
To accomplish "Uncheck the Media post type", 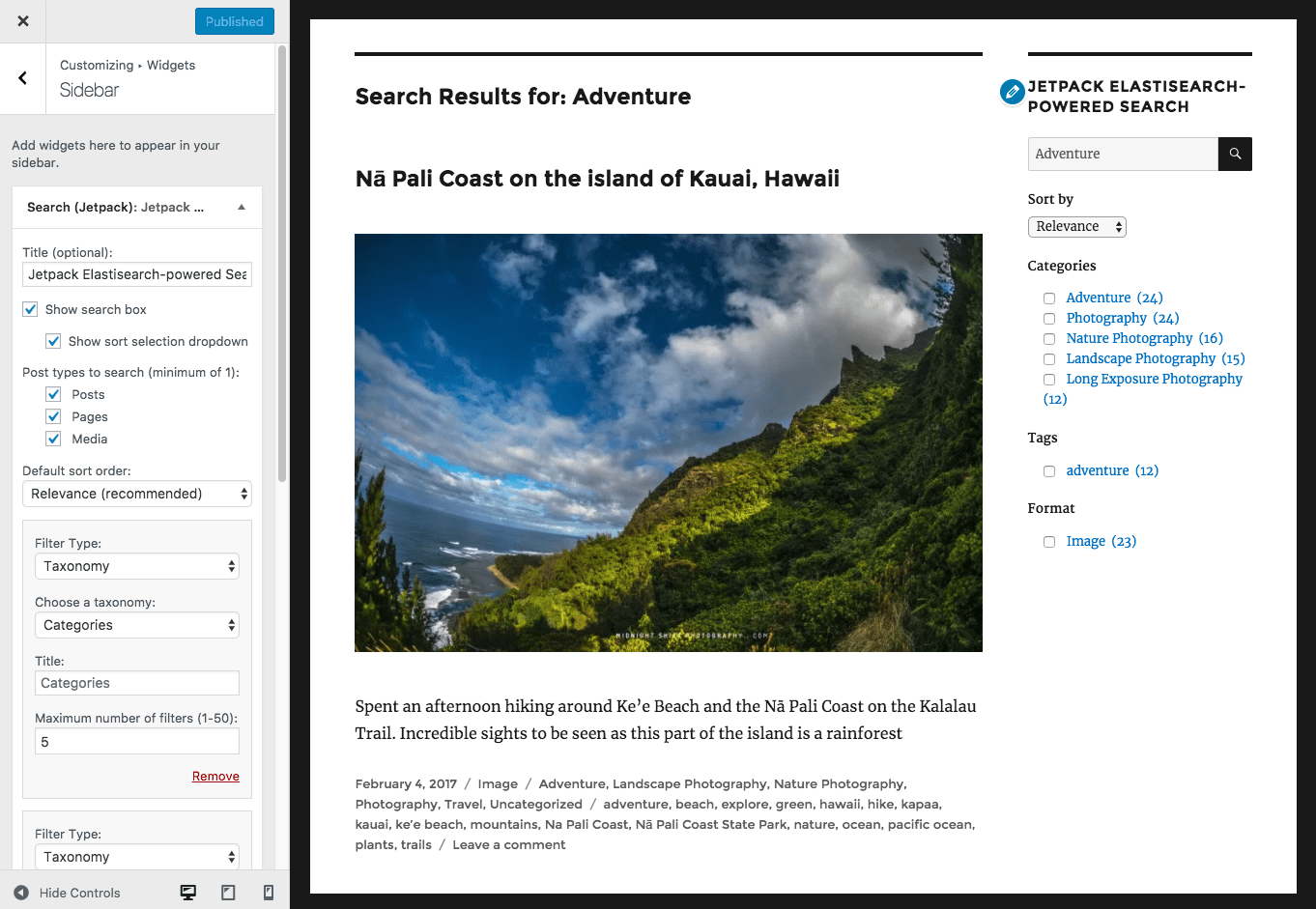I will [x=53, y=439].
